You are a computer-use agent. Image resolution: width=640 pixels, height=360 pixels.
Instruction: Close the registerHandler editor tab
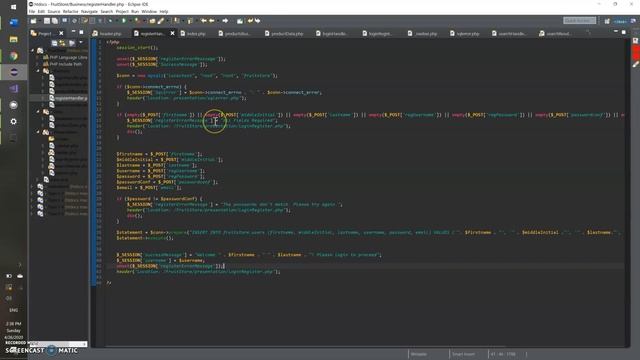[x=172, y=33]
